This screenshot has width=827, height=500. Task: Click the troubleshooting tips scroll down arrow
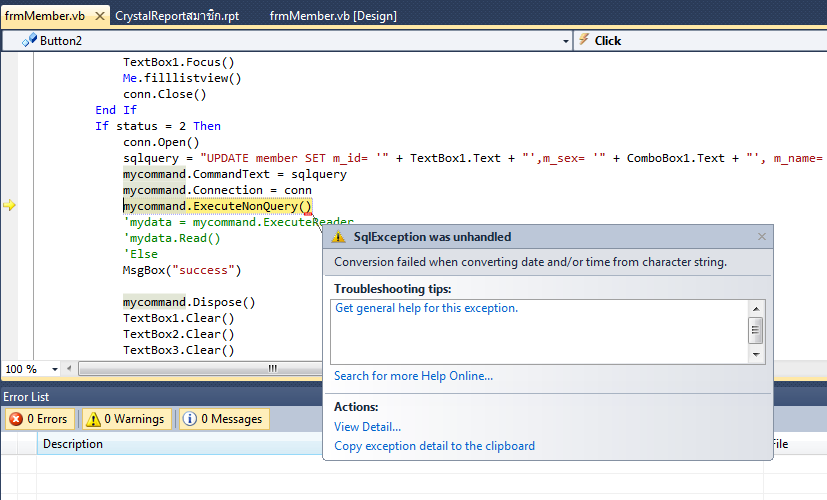tap(757, 354)
